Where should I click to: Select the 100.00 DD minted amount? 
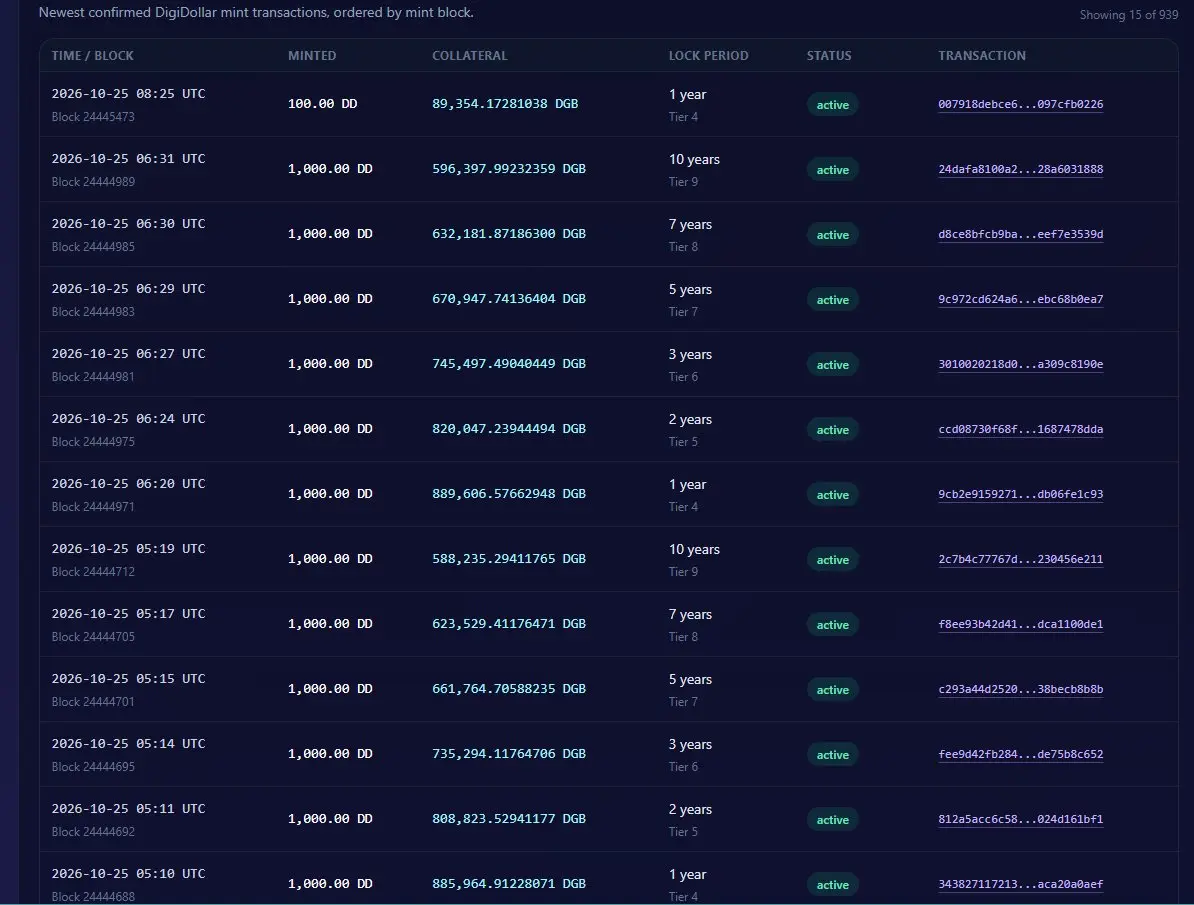(322, 104)
